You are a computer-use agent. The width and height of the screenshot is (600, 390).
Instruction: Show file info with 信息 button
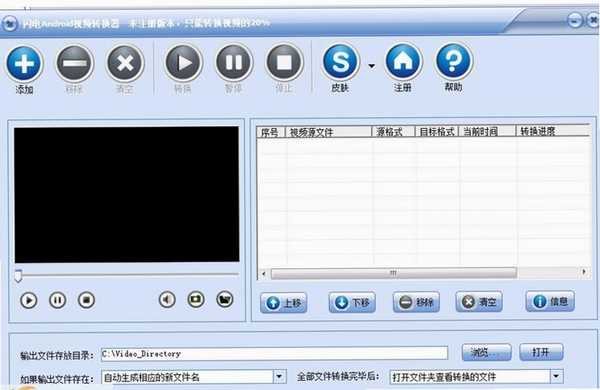click(x=550, y=301)
